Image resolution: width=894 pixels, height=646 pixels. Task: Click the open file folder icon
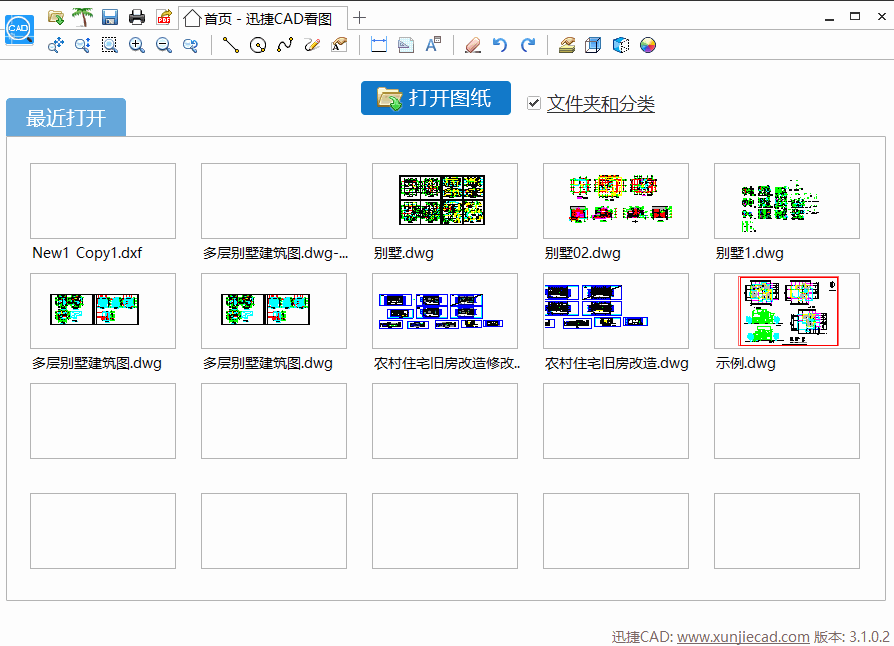[55, 17]
